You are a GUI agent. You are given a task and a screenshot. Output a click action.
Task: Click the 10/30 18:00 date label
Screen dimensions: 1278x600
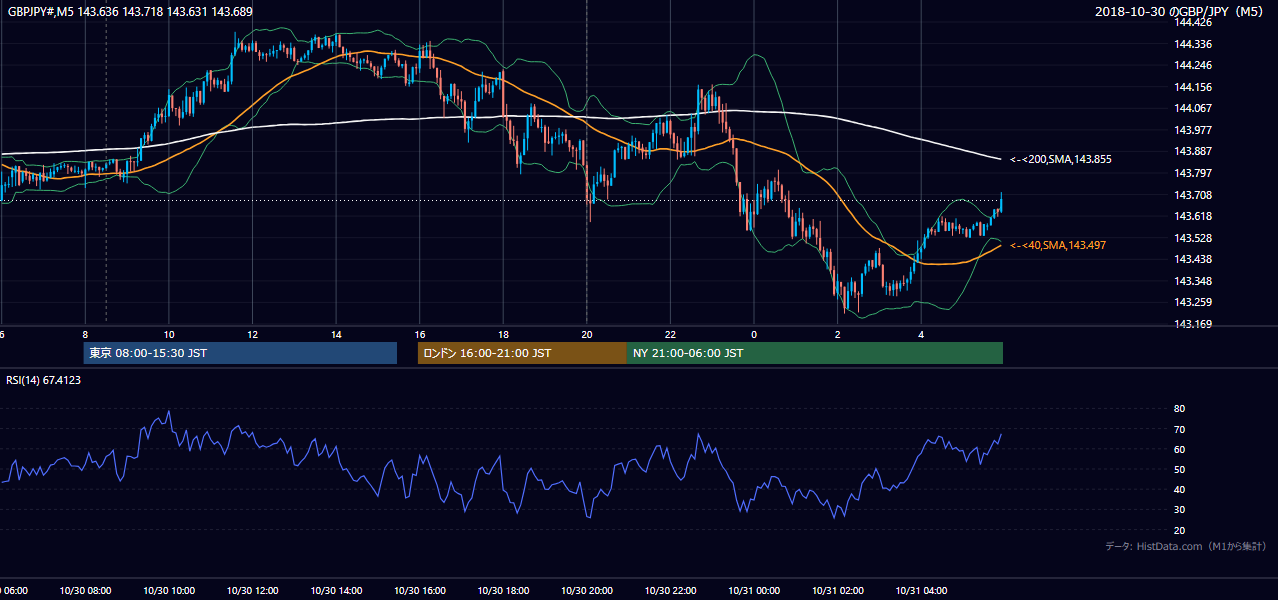pyautogui.click(x=503, y=591)
